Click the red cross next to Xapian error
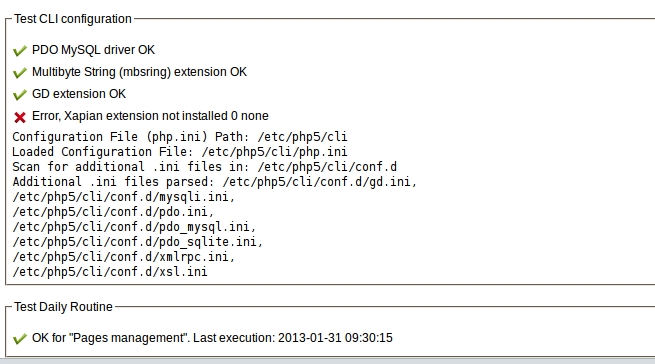Viewport: 655px width, 364px height. point(20,117)
